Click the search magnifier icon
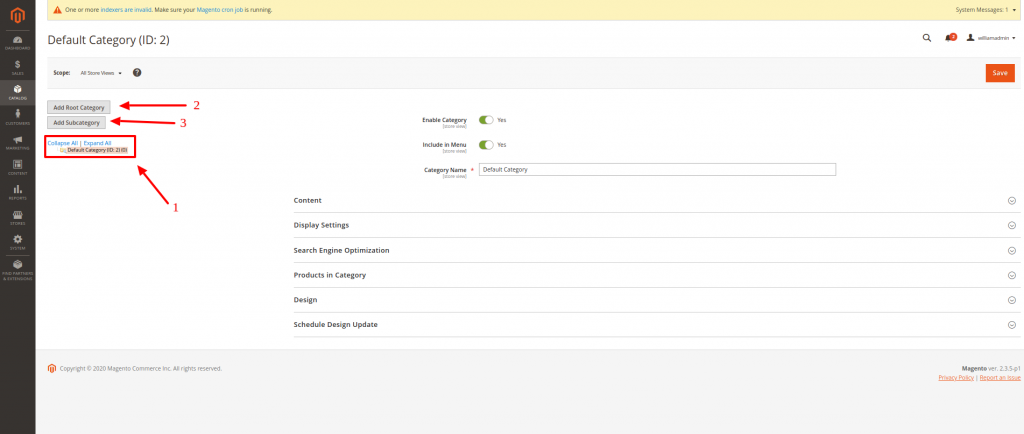Viewport: 1024px width, 434px height. click(x=926, y=38)
